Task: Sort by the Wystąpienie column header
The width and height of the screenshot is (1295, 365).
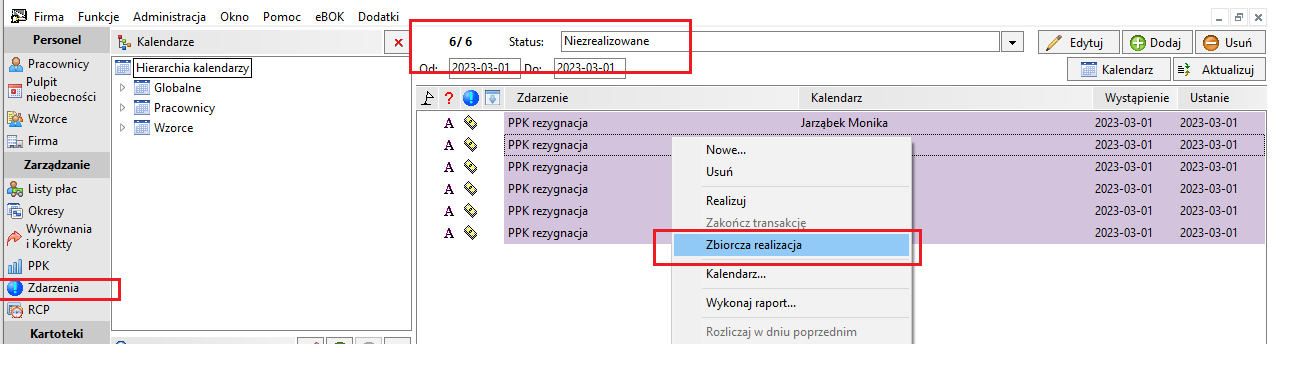Action: 1137,98
